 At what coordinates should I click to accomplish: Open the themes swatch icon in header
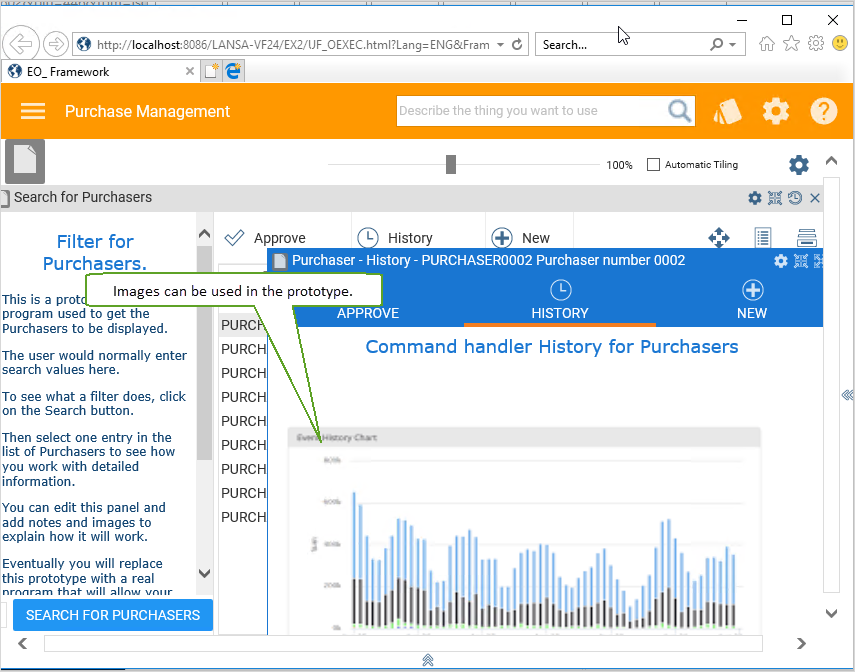pyautogui.click(x=727, y=111)
